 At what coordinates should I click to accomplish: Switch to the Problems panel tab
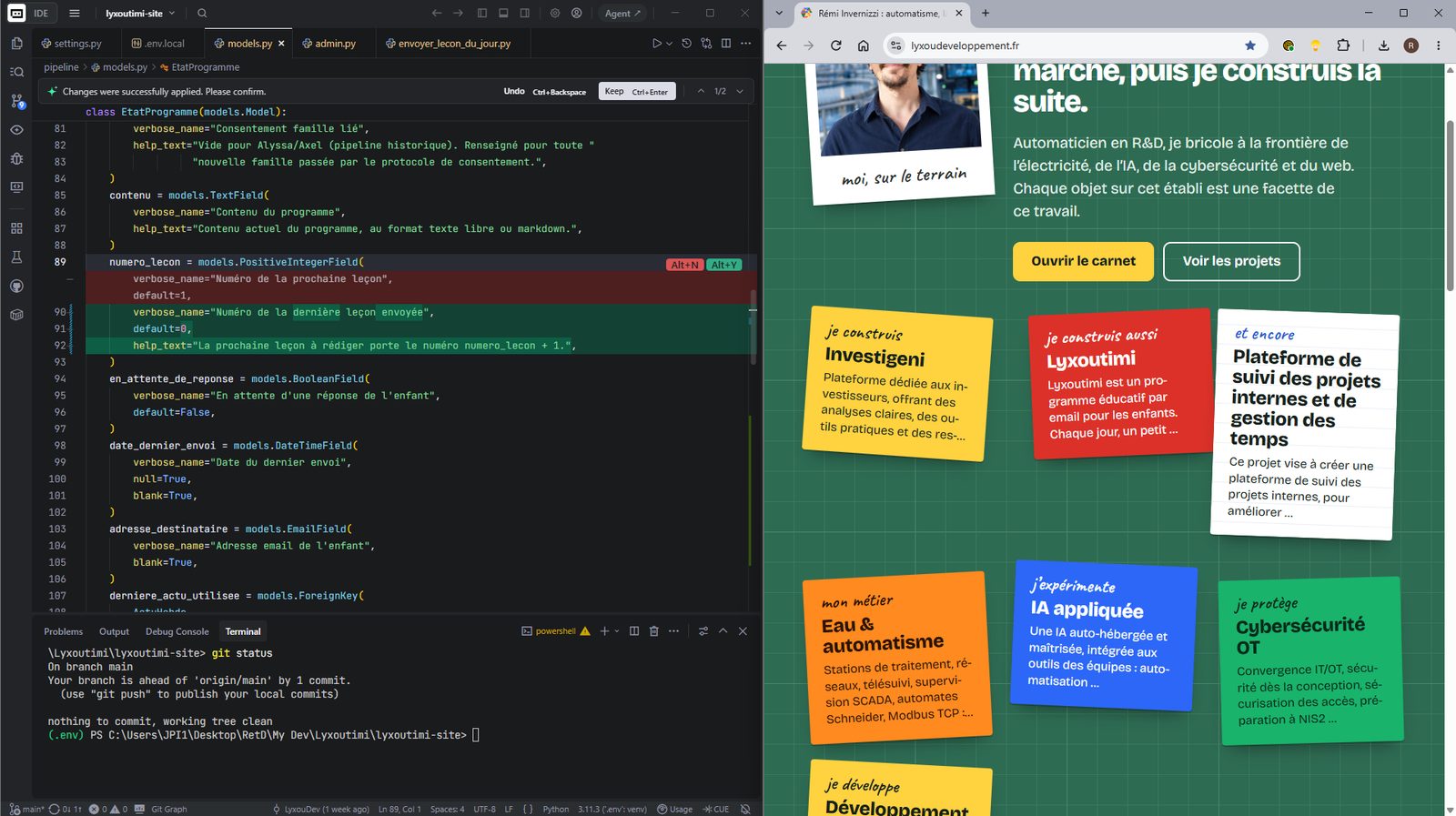click(x=64, y=631)
